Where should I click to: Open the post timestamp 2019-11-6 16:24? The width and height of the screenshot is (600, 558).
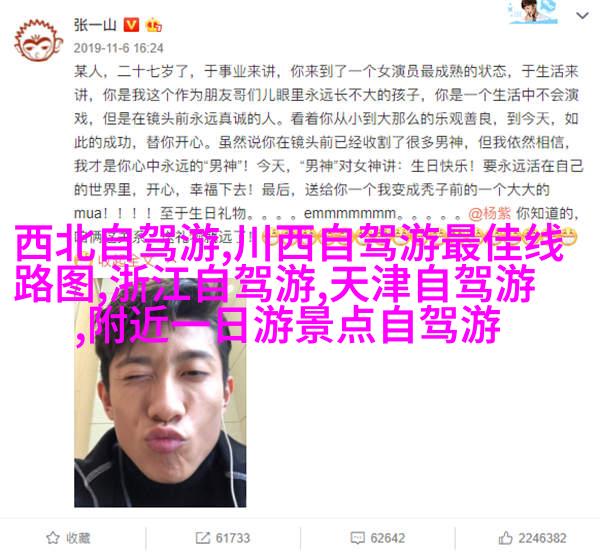119,48
